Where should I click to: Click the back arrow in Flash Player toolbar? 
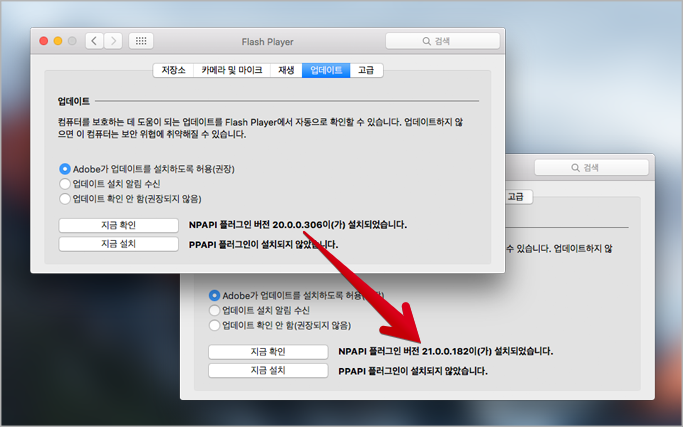pos(95,41)
